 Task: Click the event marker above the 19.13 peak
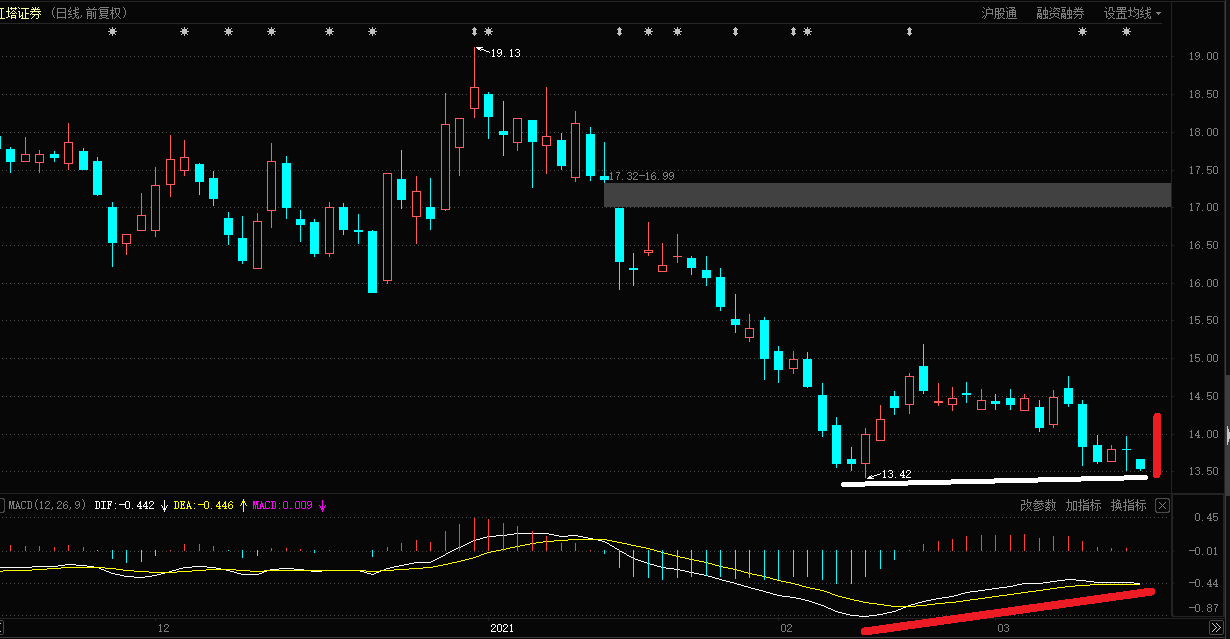point(475,32)
